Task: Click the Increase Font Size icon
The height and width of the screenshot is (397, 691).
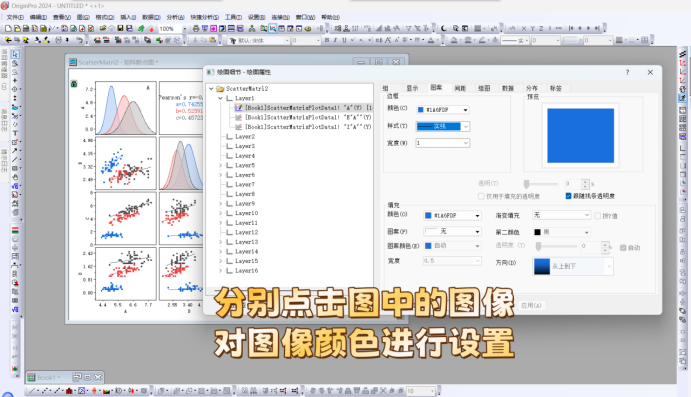Action: click(x=388, y=40)
